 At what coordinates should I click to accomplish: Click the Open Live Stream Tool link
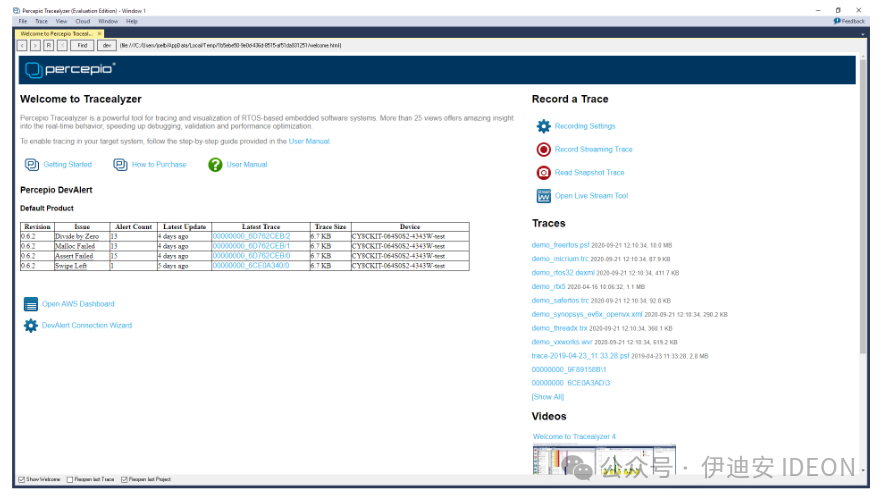tap(591, 196)
